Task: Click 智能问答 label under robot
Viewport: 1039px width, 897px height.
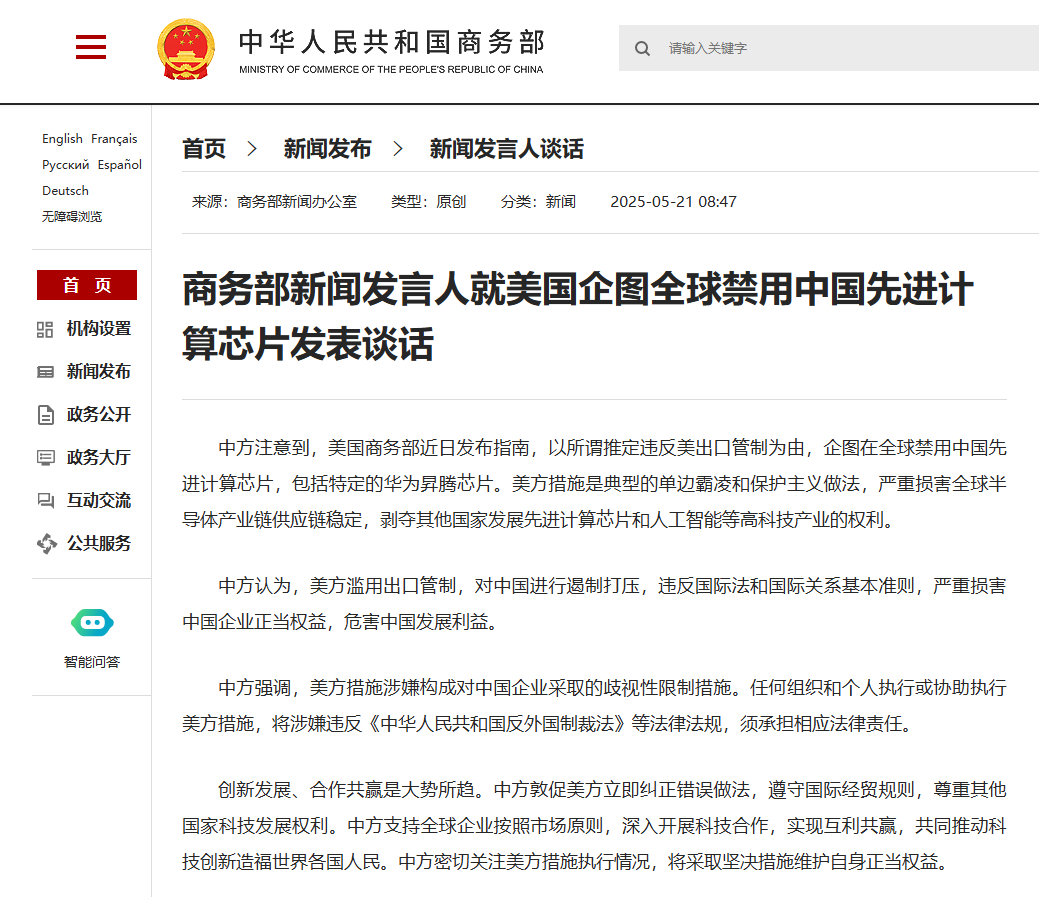Action: click(92, 662)
